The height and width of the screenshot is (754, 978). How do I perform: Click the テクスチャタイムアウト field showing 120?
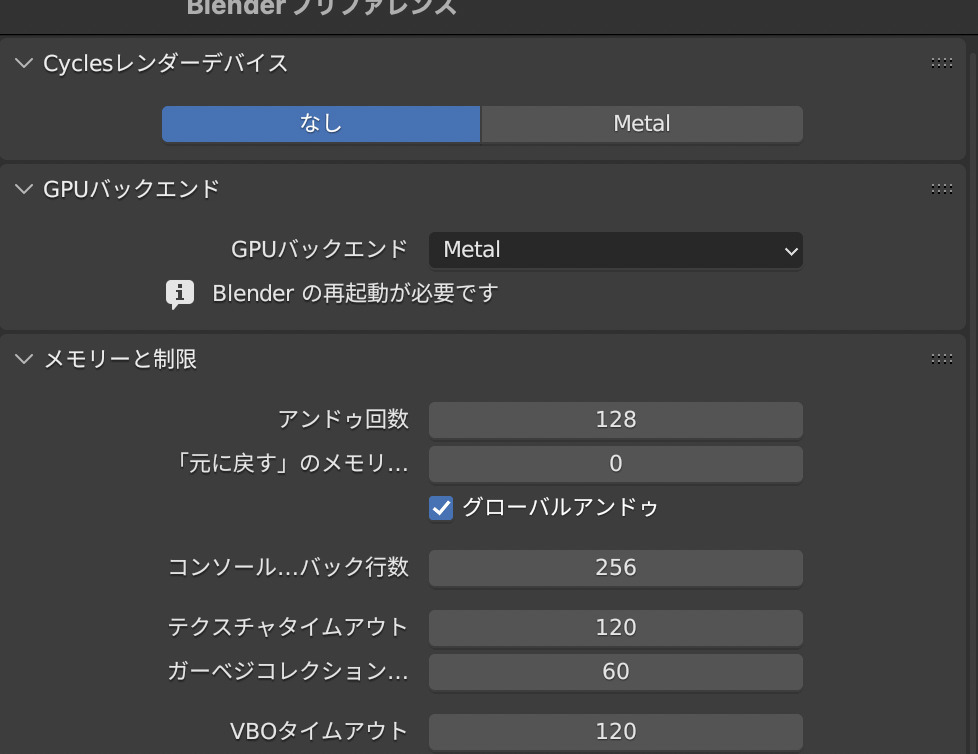(616, 627)
